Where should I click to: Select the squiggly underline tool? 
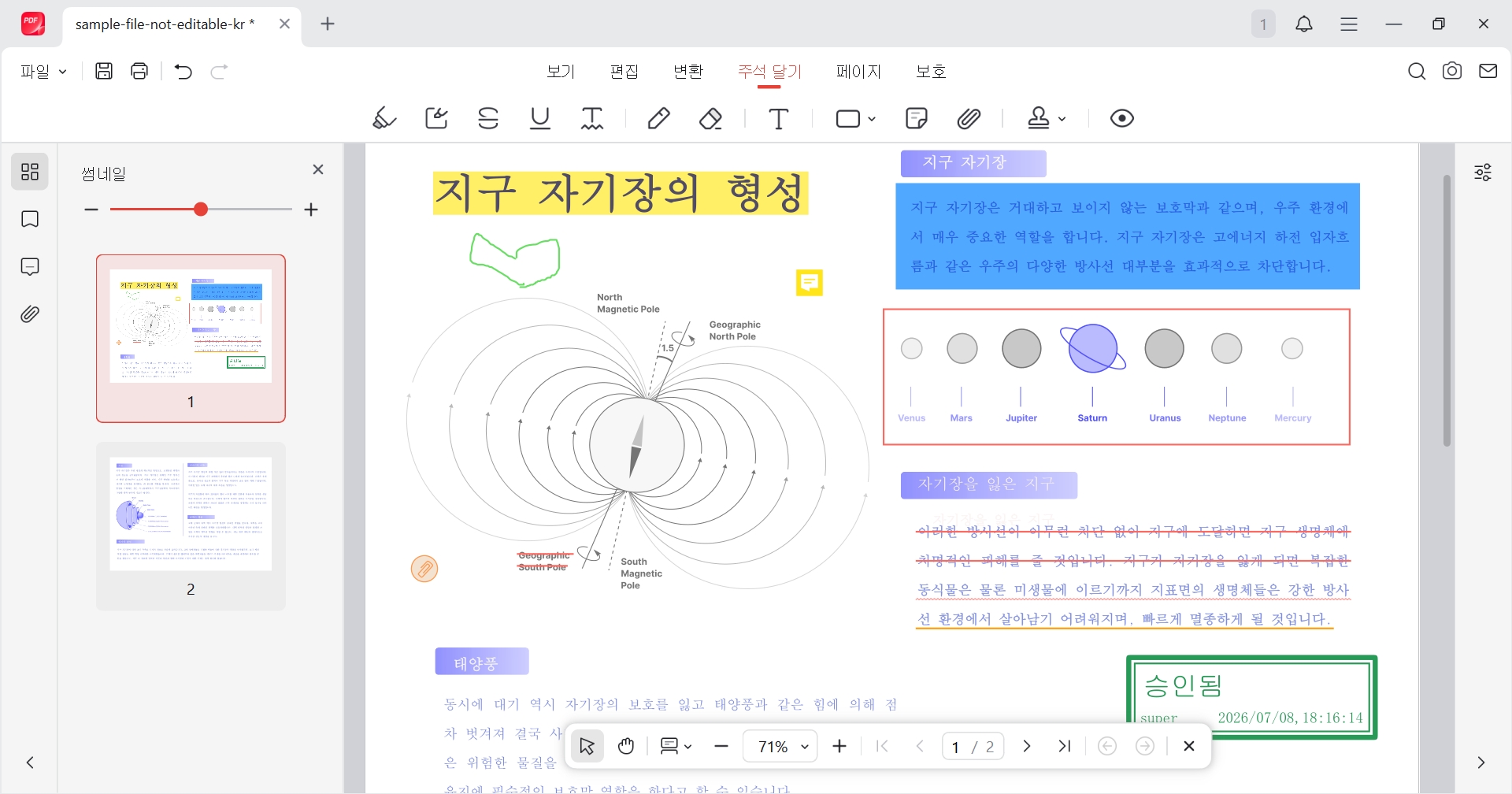click(592, 118)
